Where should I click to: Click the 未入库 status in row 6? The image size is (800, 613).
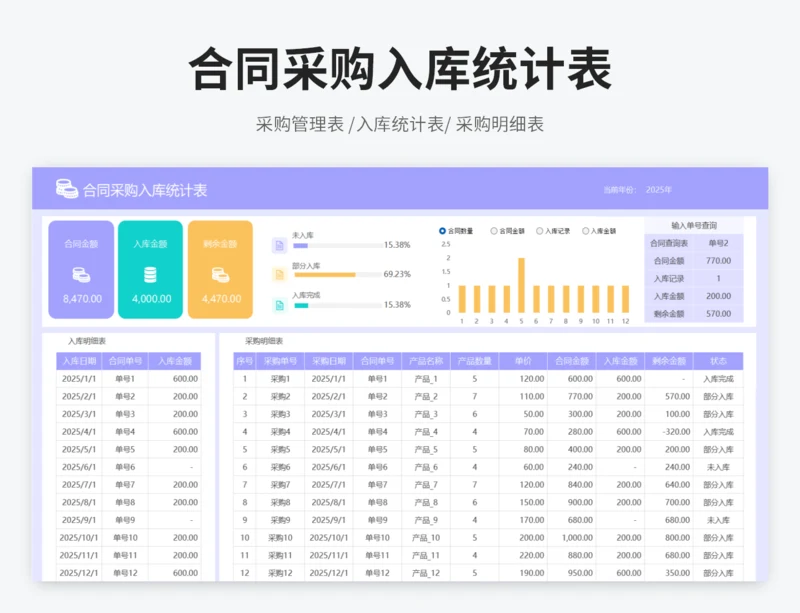(x=718, y=467)
